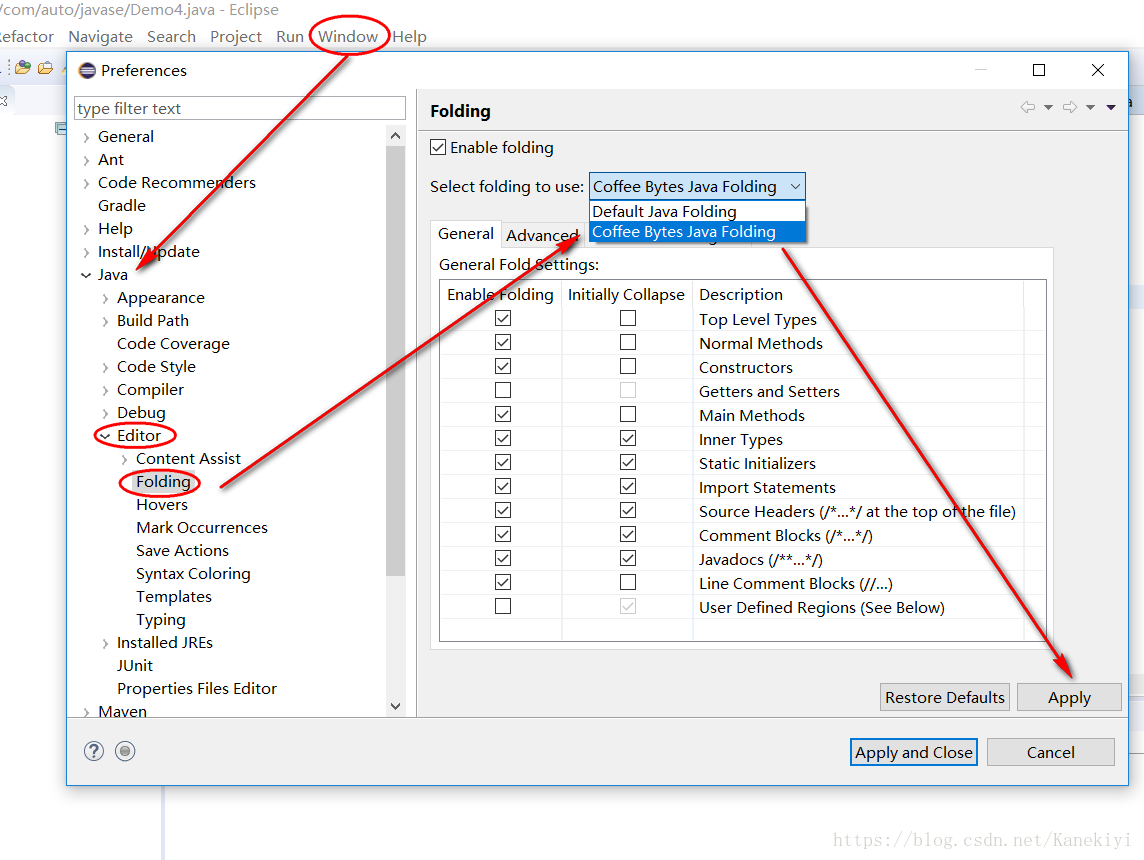Enable folding for Getters and Setters
1144x860 pixels.
pos(502,390)
